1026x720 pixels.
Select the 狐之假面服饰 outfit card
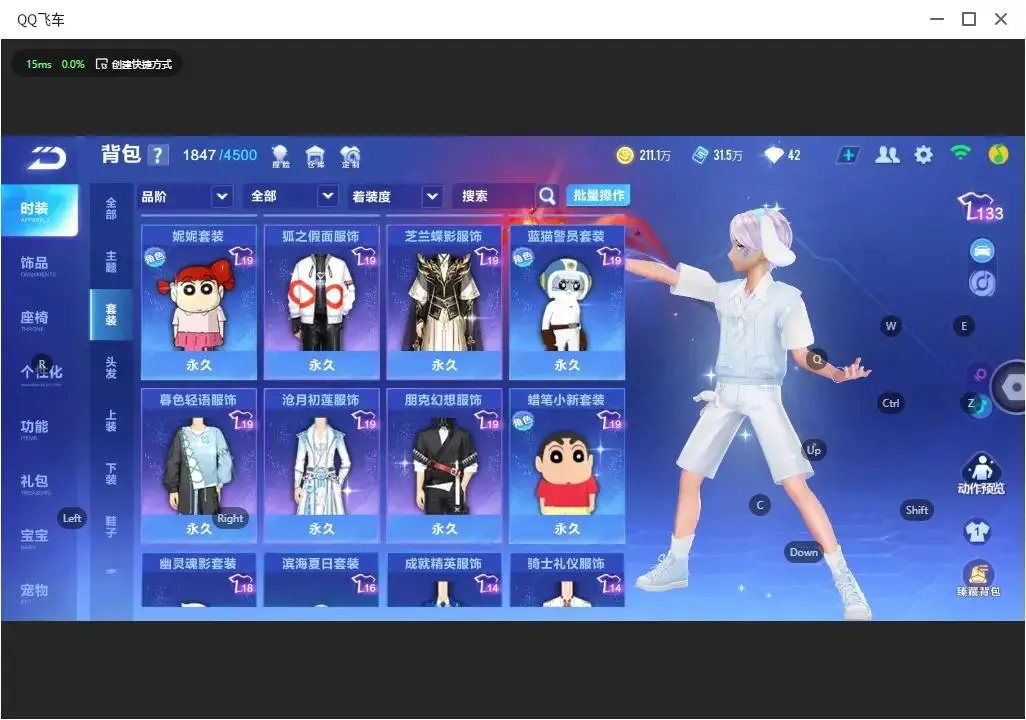click(x=321, y=302)
